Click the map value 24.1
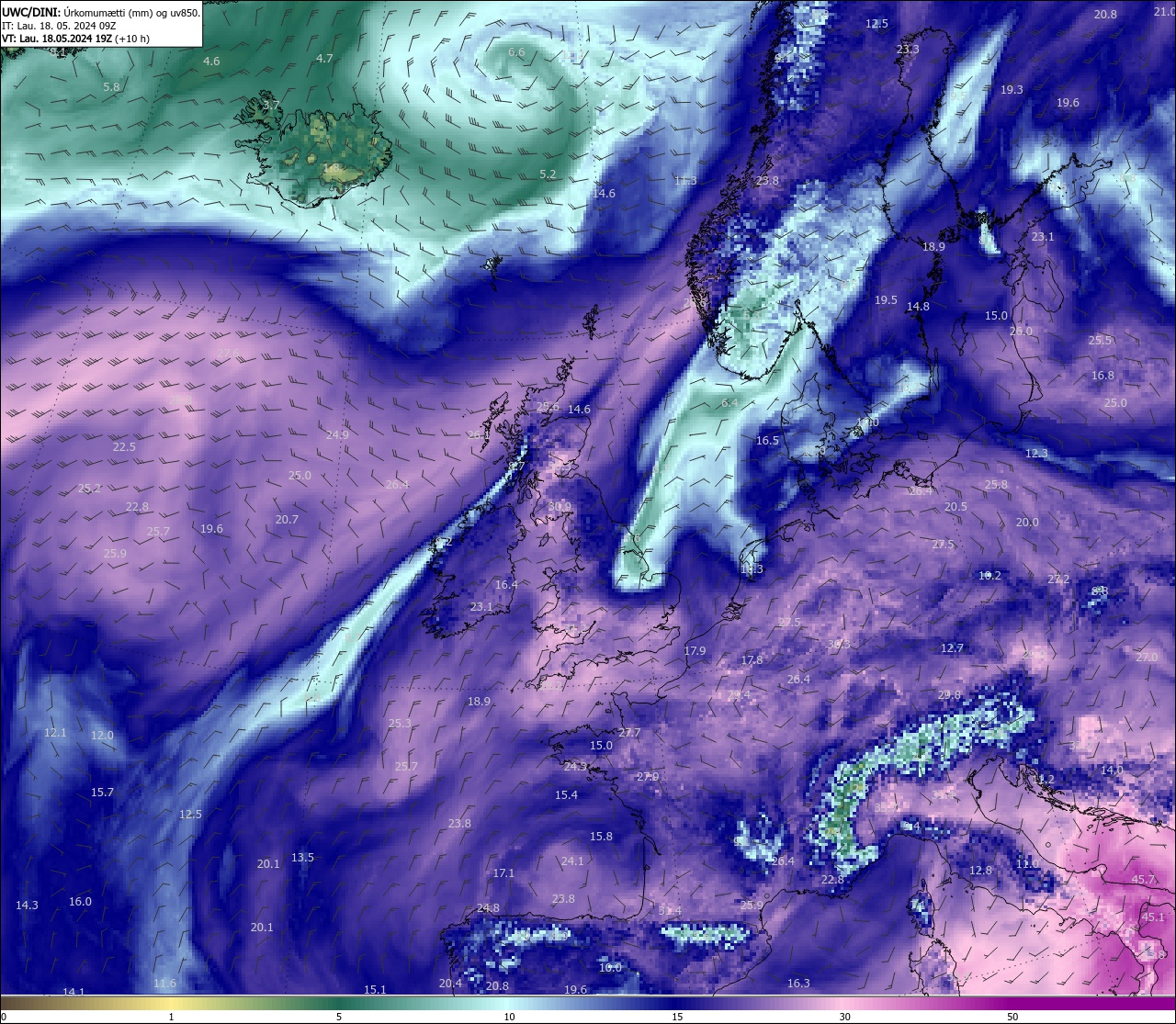This screenshot has height=1024, width=1176. click(x=572, y=861)
